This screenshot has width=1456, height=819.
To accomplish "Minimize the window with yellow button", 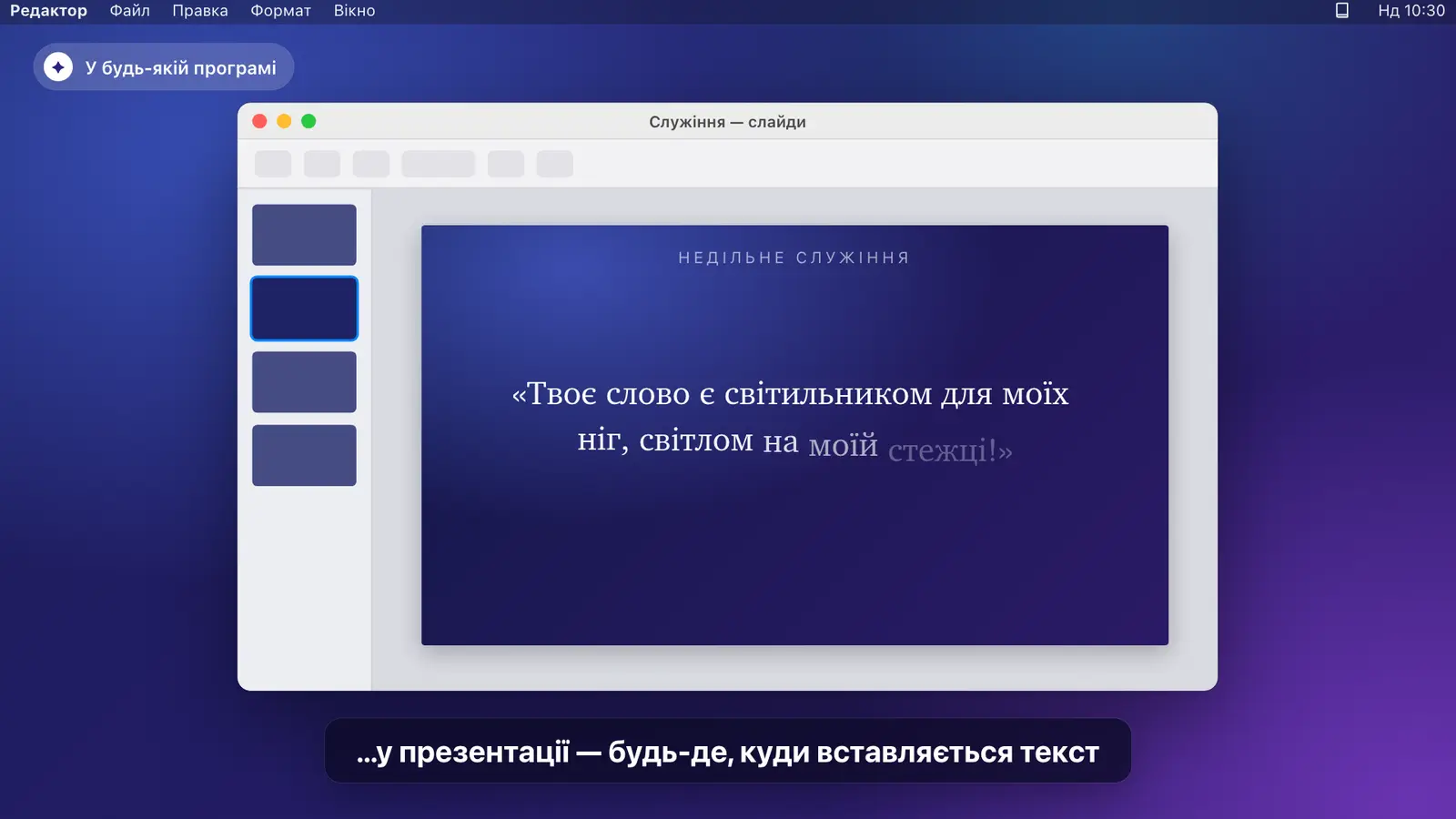I will (284, 121).
